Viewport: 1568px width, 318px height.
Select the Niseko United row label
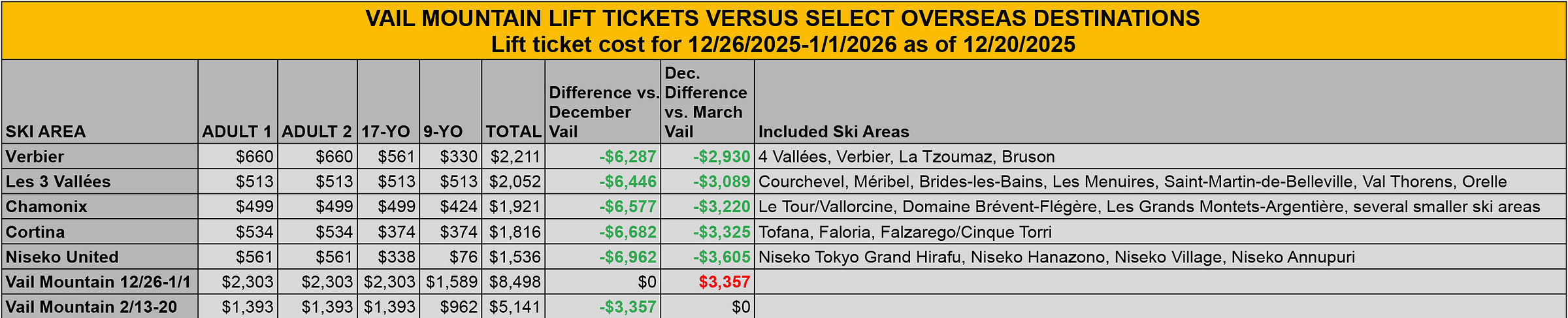coord(62,257)
